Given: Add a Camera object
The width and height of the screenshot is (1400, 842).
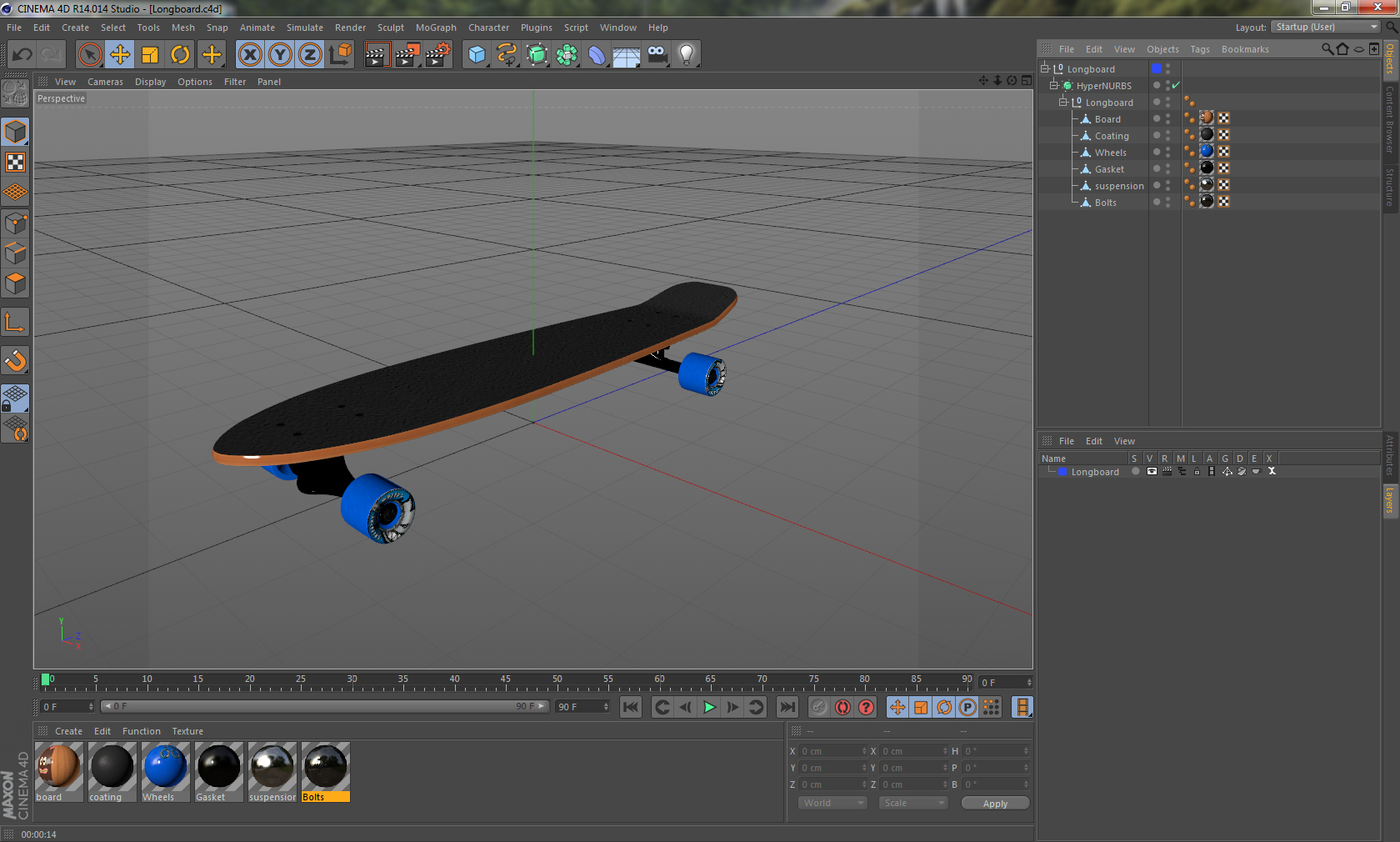Looking at the screenshot, I should click(x=657, y=55).
